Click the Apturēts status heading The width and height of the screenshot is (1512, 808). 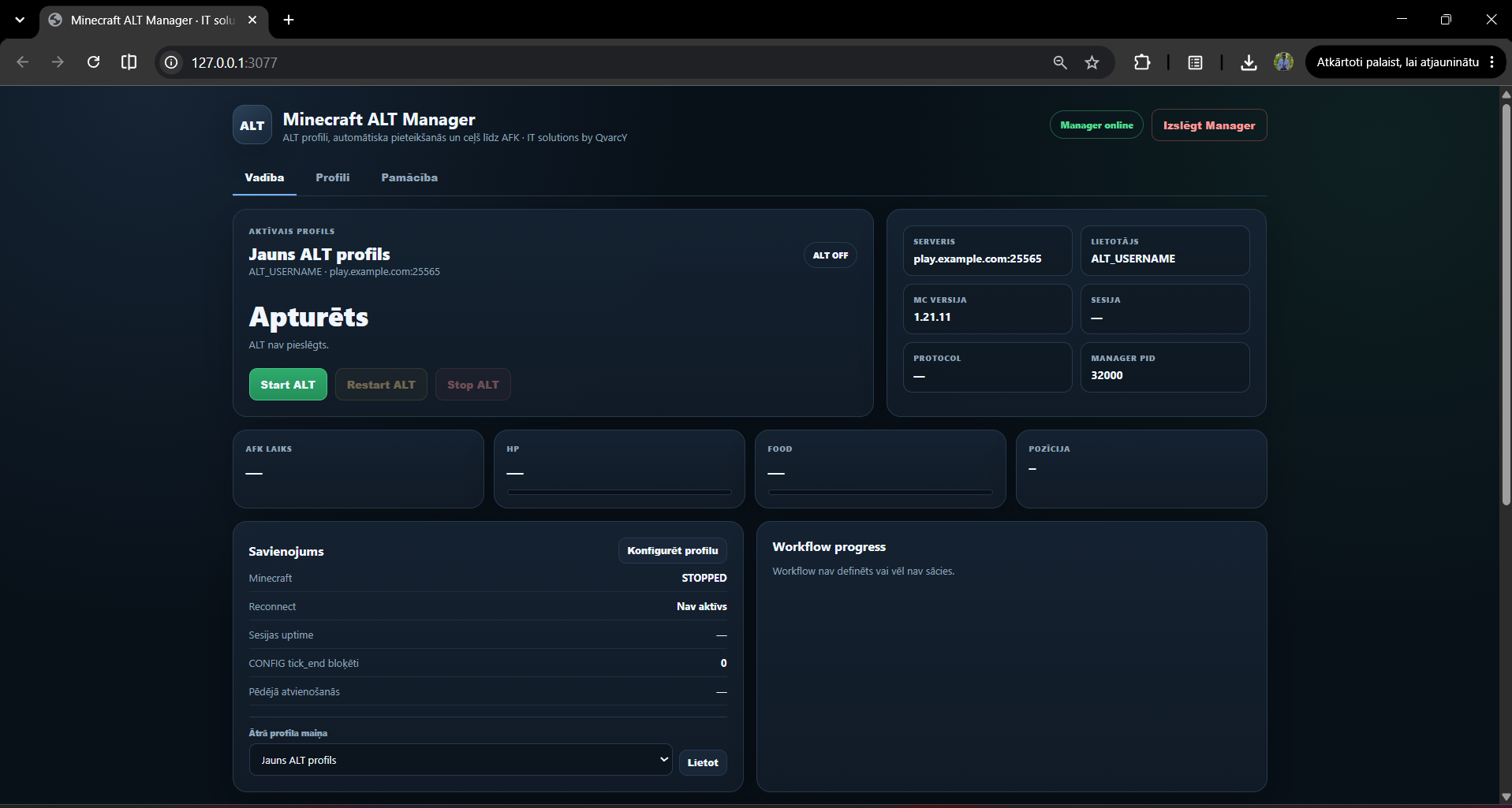[x=308, y=317]
